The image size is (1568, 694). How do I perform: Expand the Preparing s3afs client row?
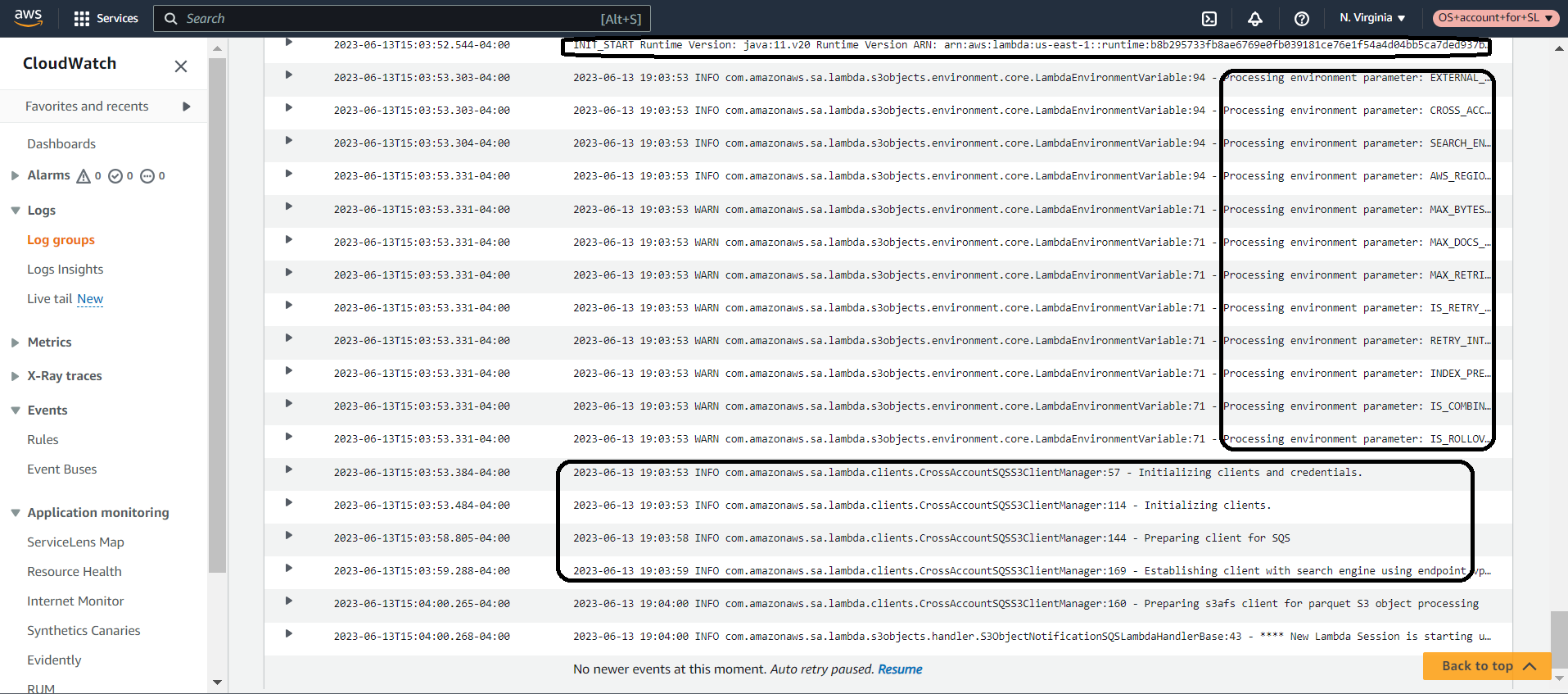(x=288, y=601)
